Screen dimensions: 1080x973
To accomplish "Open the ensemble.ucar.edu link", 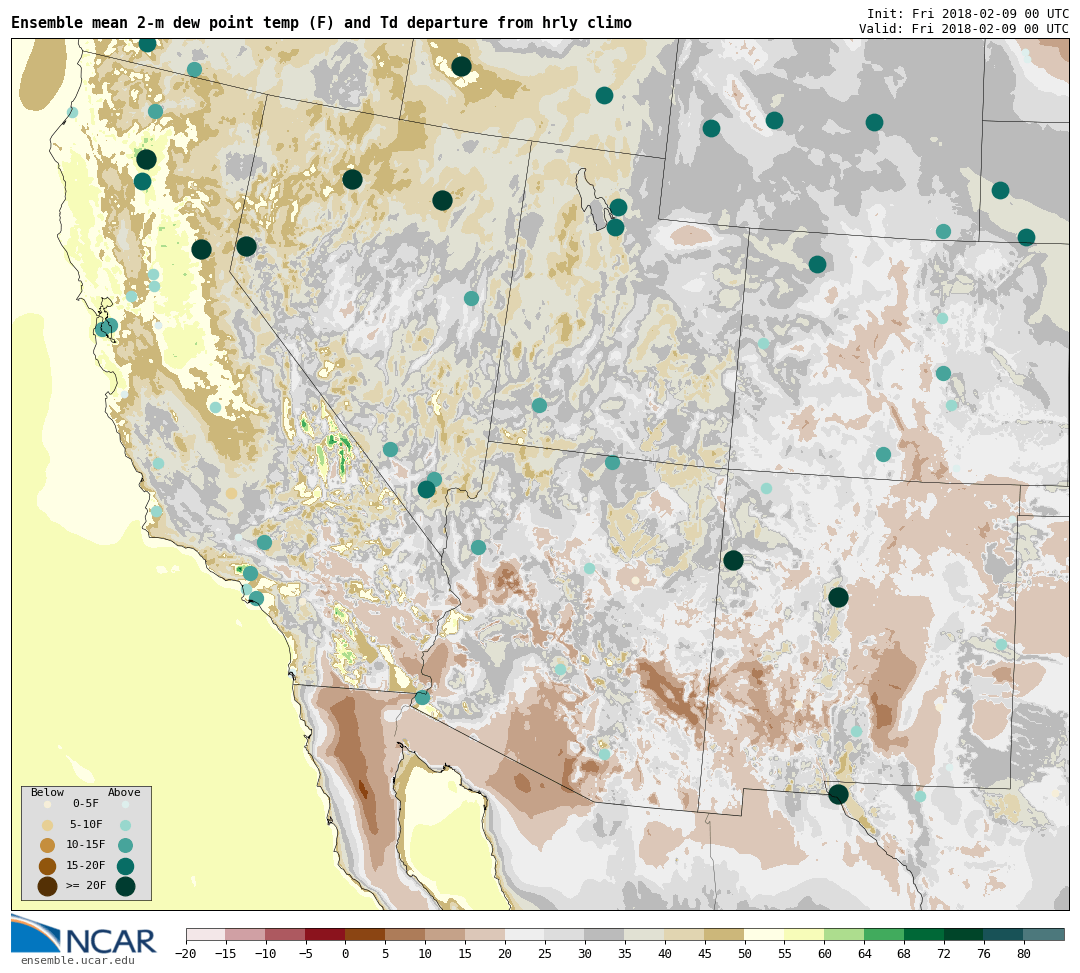I will pos(77,961).
